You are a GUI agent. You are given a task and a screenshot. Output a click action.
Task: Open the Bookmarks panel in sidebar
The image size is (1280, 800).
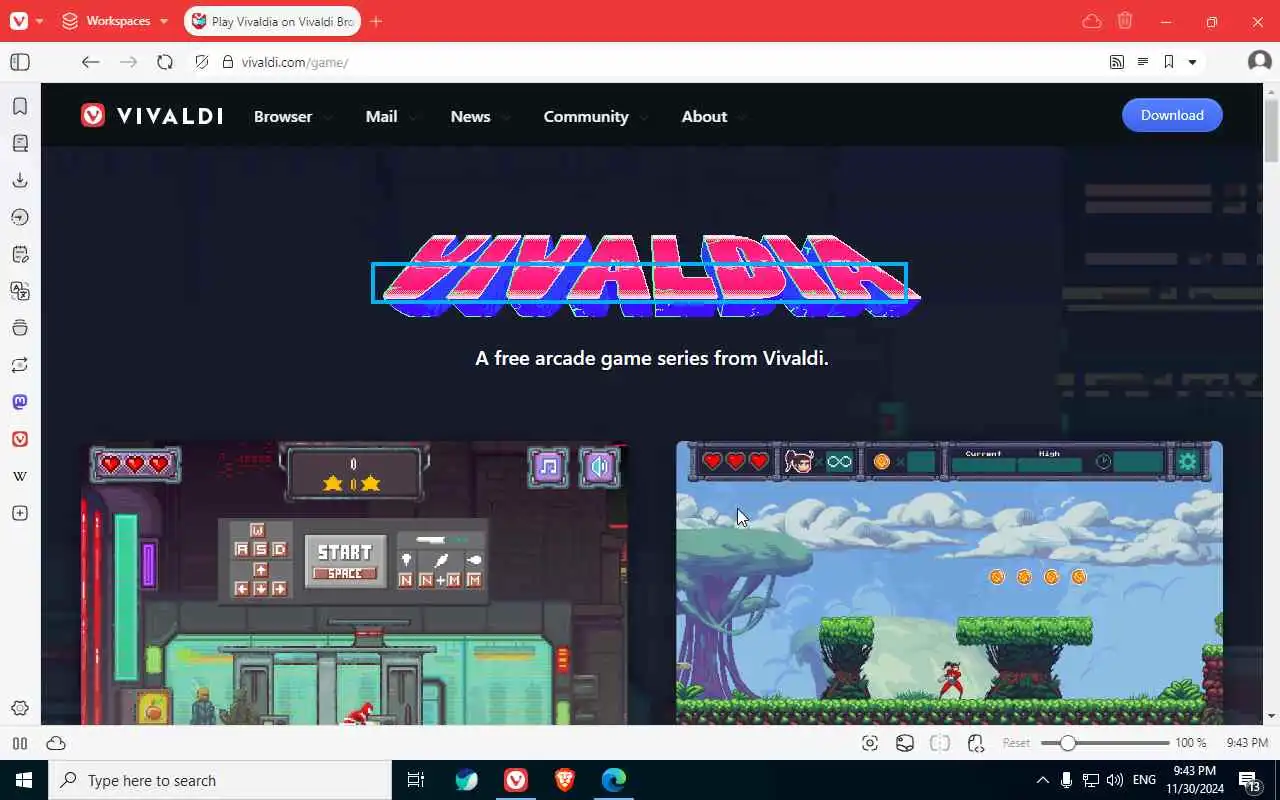click(20, 106)
